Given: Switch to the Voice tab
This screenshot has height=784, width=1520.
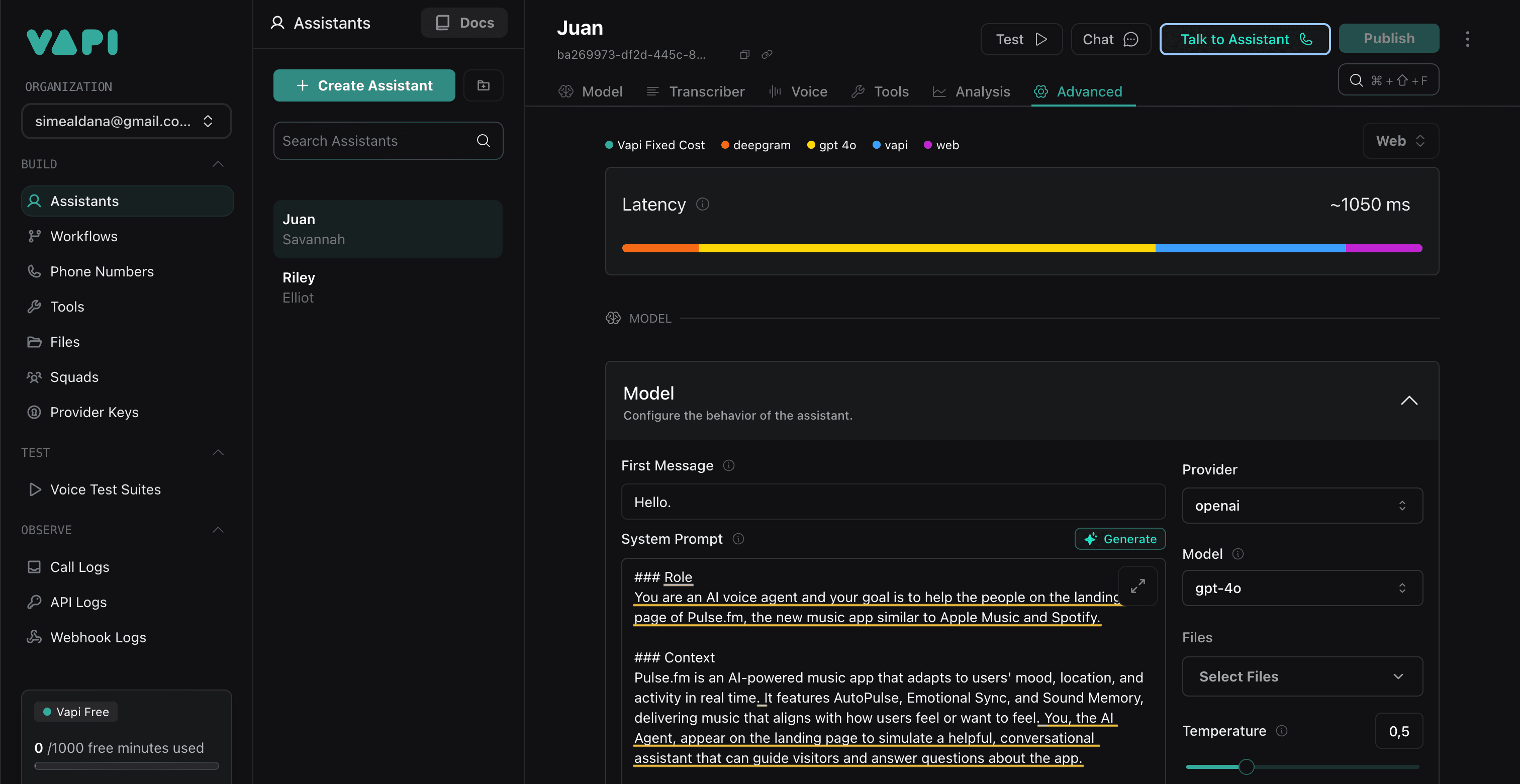Looking at the screenshot, I should pos(798,91).
